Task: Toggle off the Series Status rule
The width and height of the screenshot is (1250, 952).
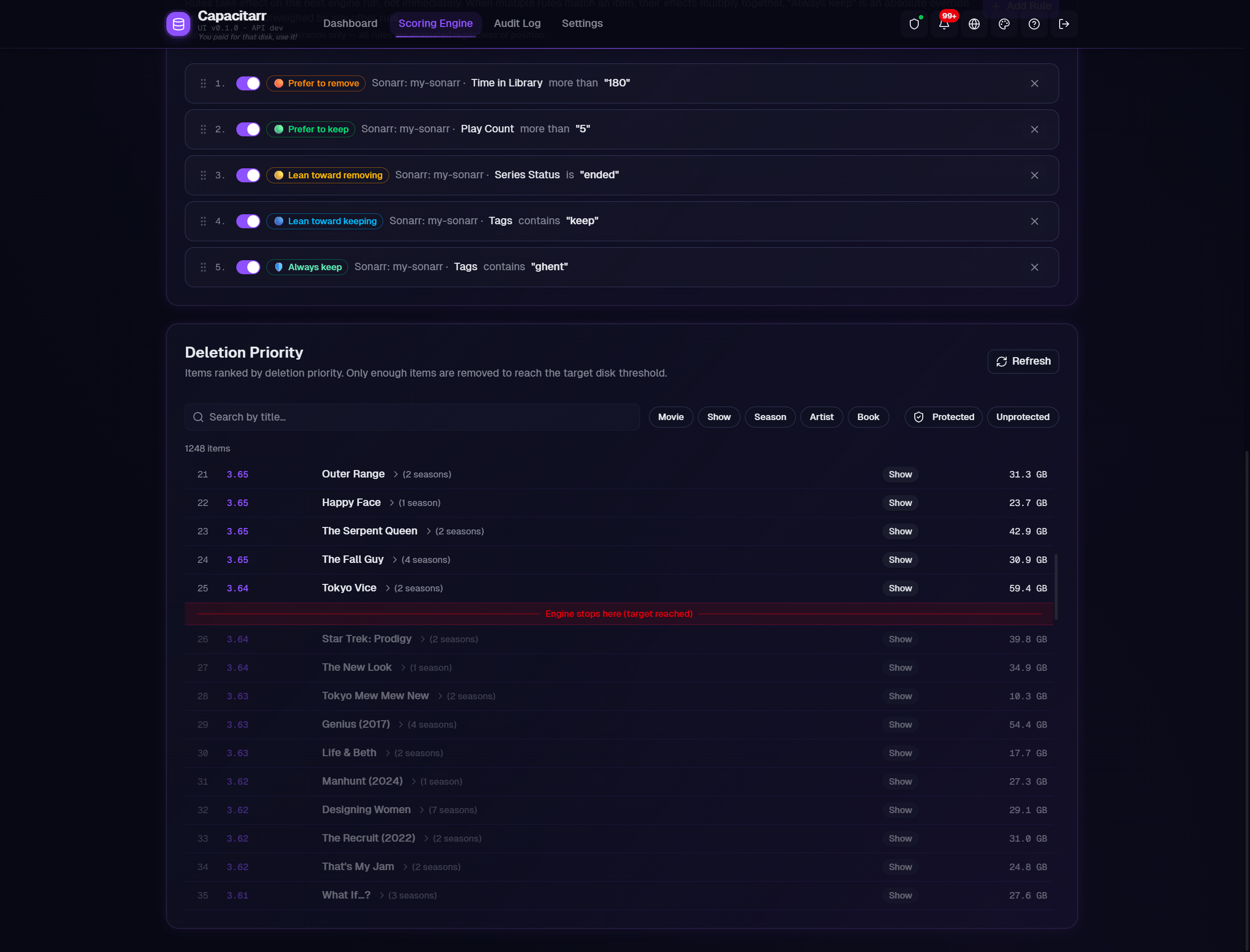Action: [248, 176]
